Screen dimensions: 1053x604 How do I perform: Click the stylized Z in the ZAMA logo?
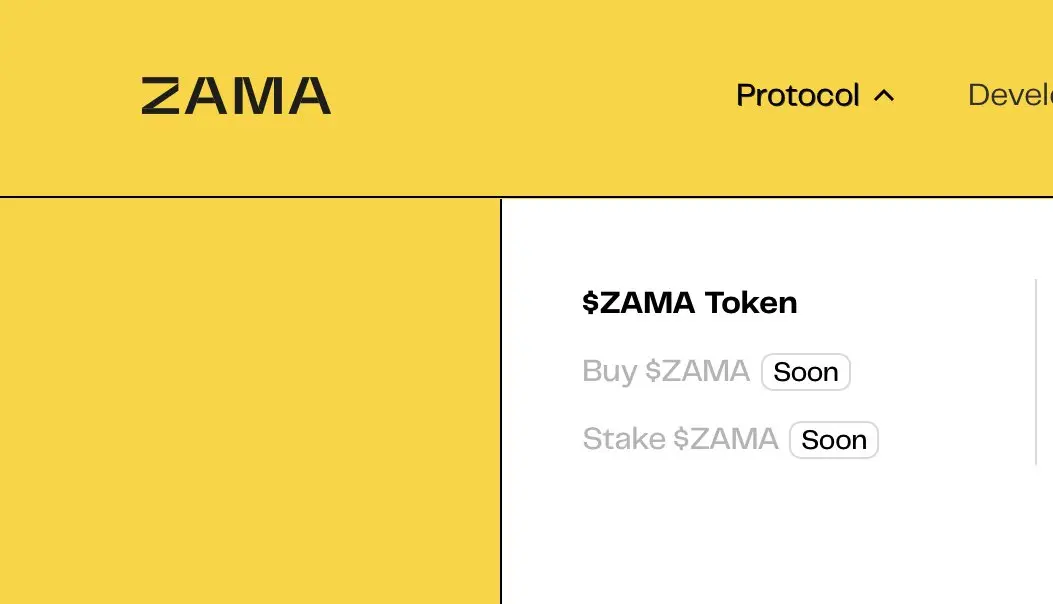[x=161, y=96]
